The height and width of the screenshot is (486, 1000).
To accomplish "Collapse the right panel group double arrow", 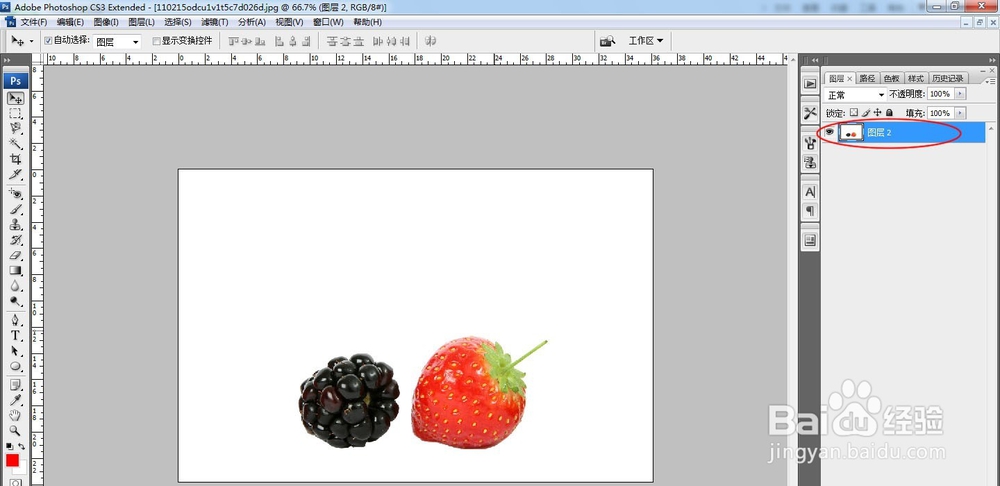I will click(x=992, y=60).
